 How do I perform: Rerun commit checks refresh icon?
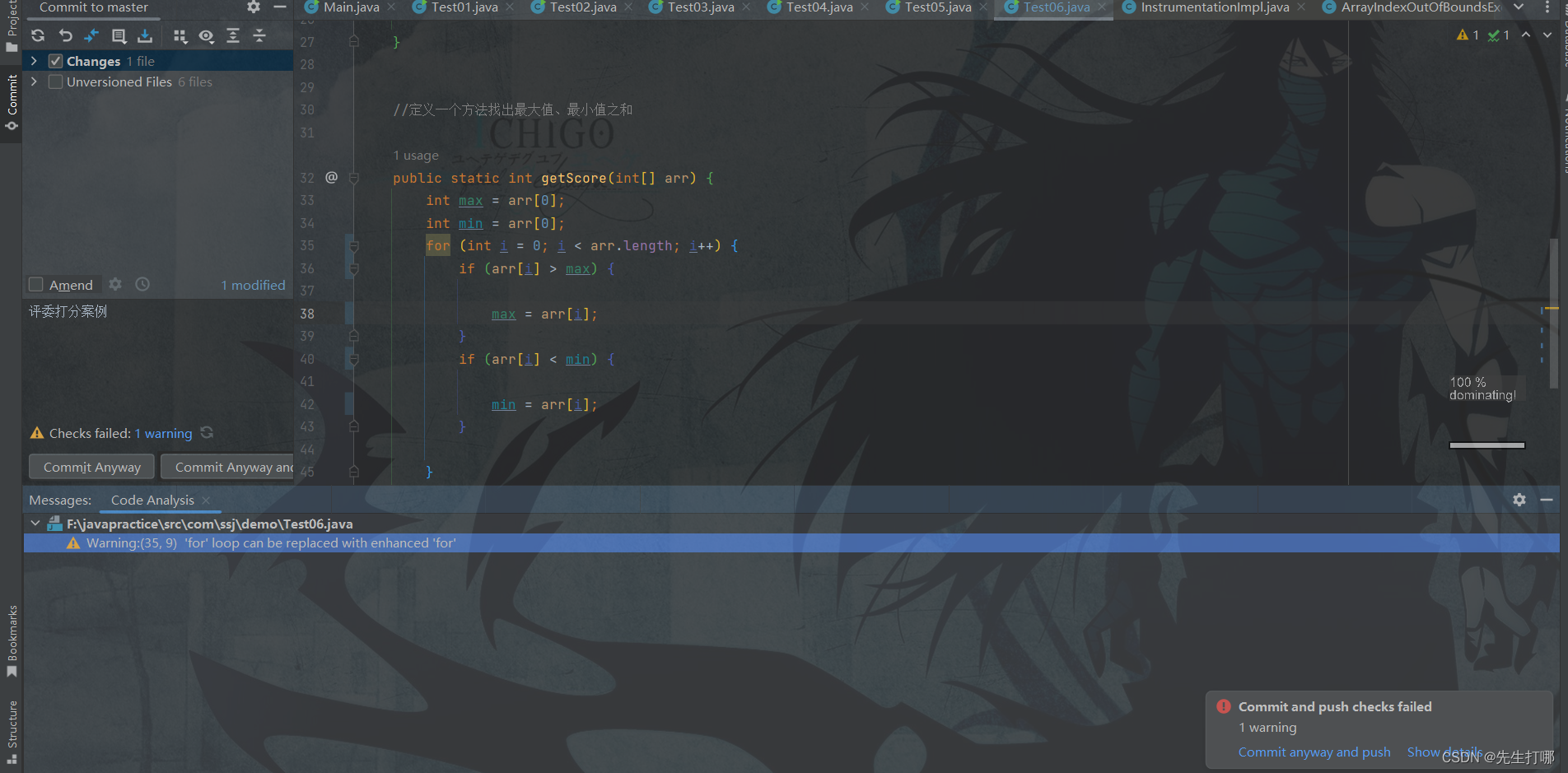207,432
